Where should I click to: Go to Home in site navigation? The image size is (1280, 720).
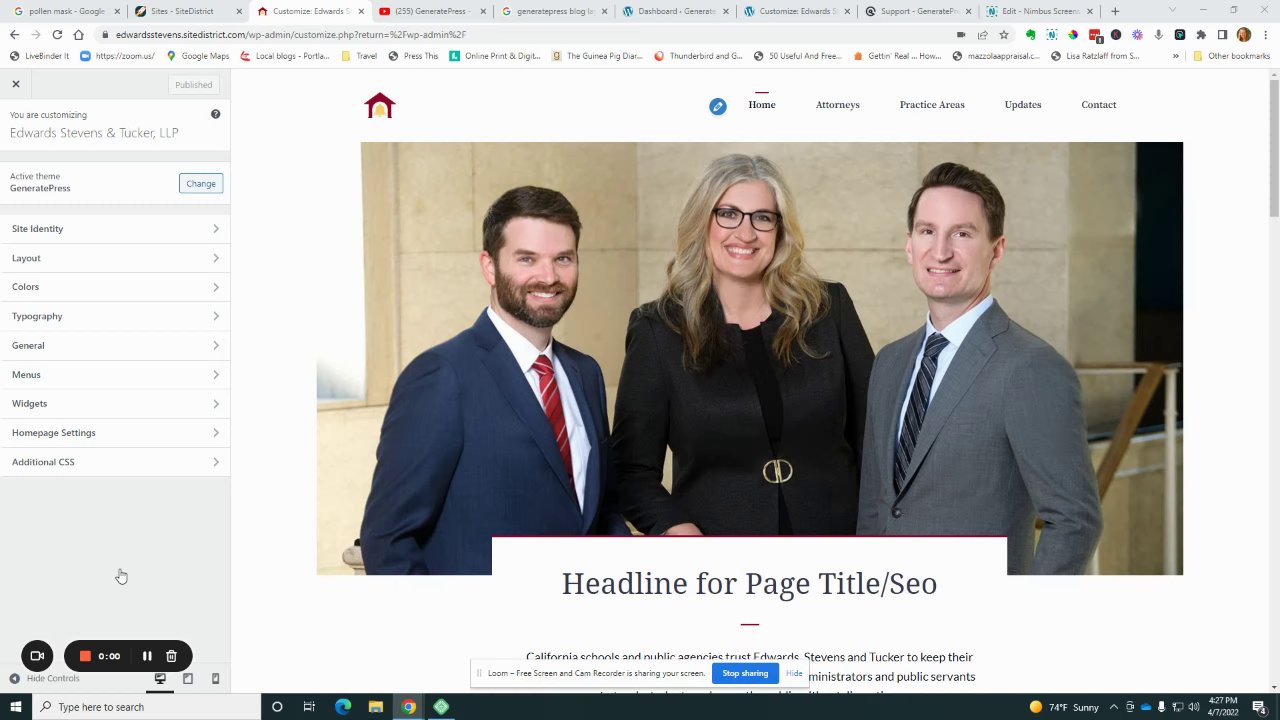762,104
